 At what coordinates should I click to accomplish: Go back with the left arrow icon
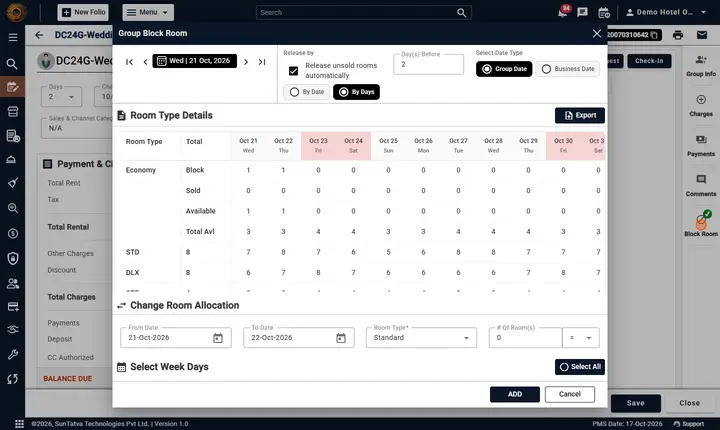[x=39, y=35]
